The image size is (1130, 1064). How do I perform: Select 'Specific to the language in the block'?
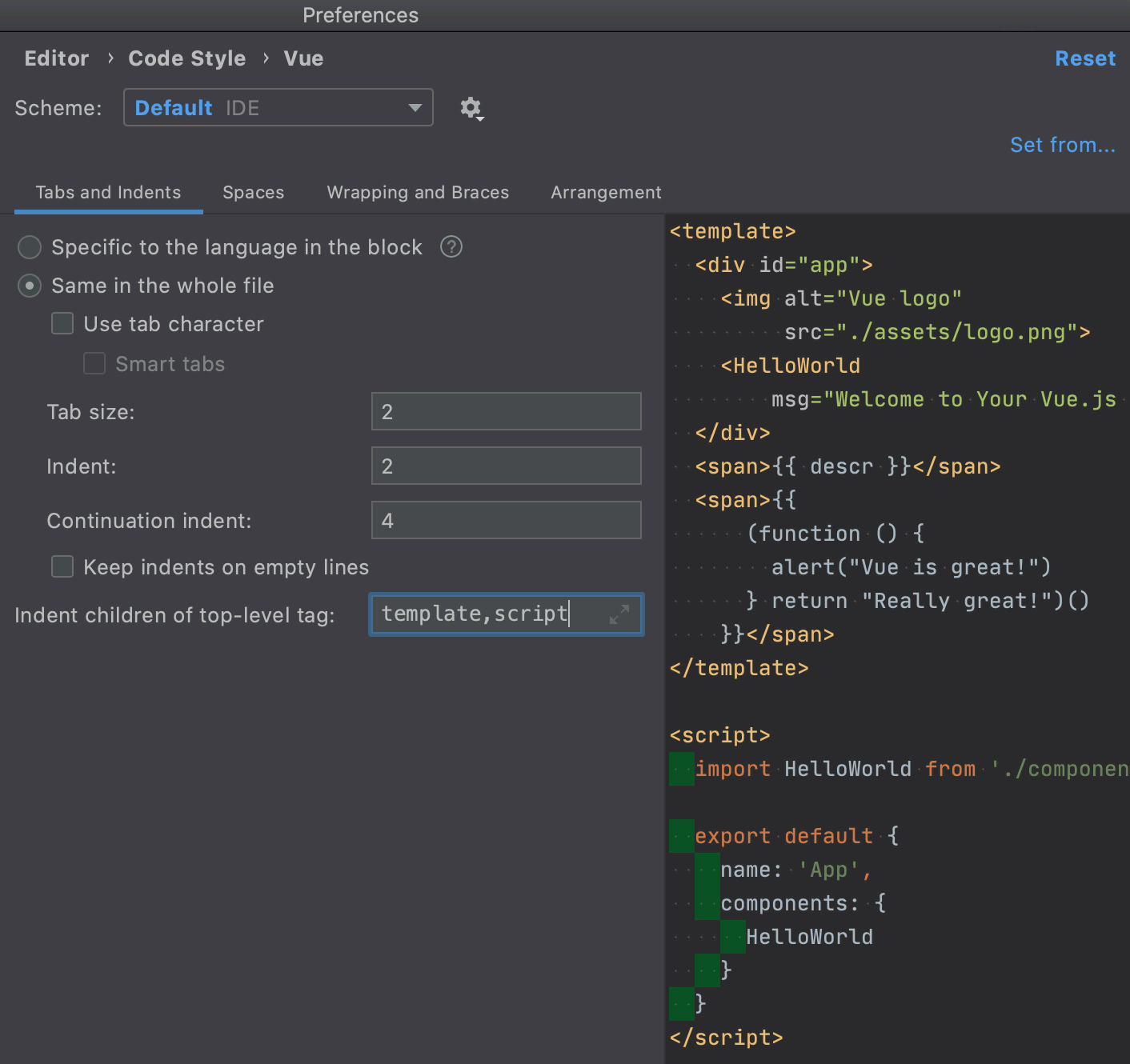(x=30, y=247)
